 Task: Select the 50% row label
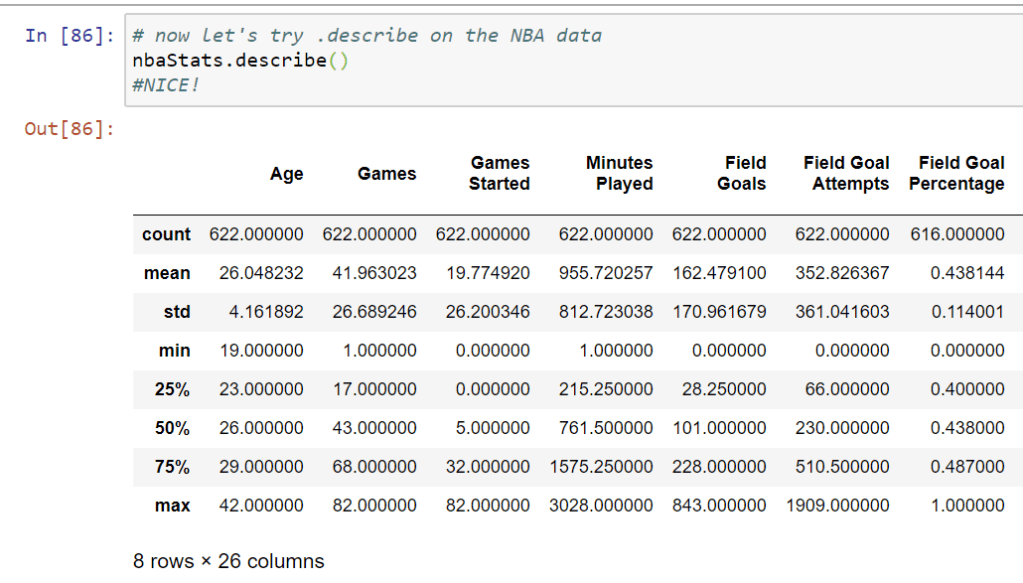pyautogui.click(x=172, y=428)
